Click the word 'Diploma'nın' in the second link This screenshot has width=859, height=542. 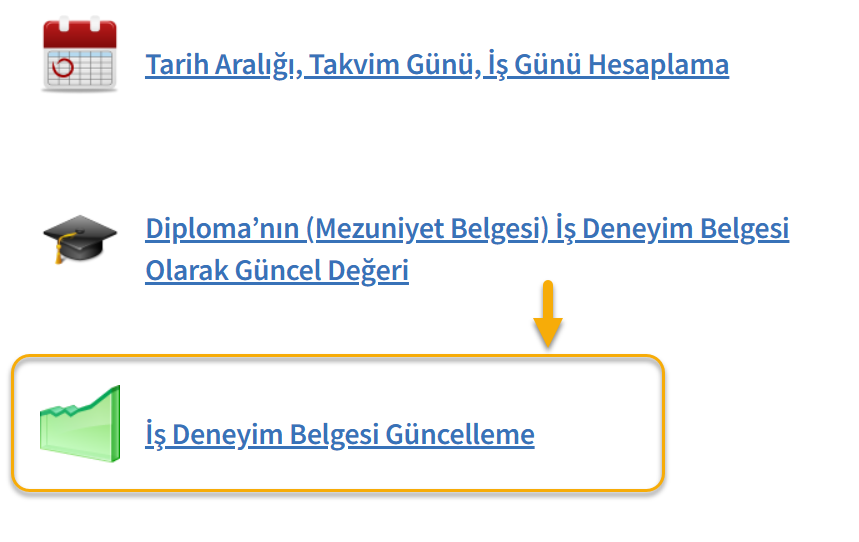pyautogui.click(x=222, y=229)
